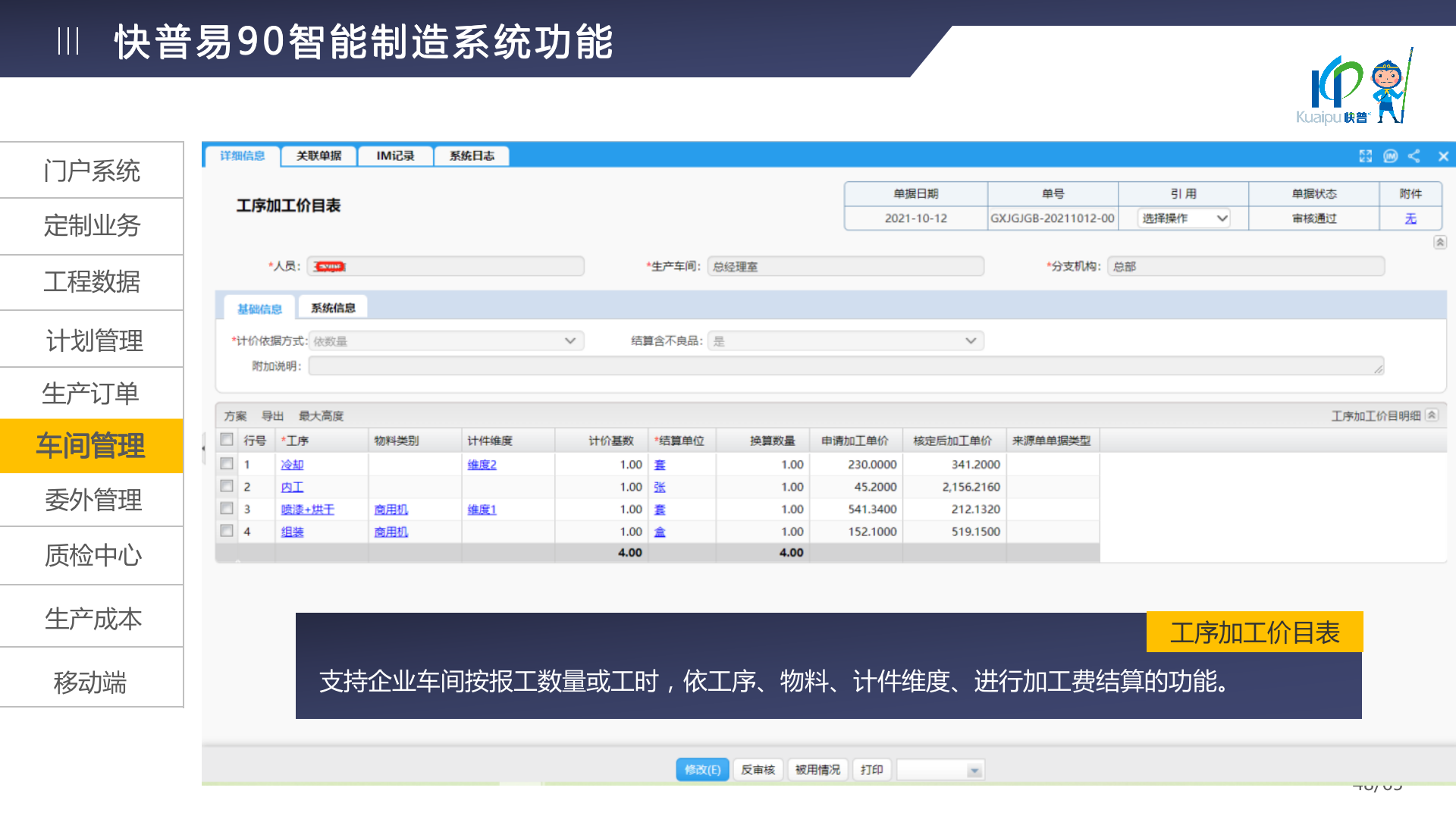
Task: Toggle the select-all checkbox in the grid header
Action: [227, 440]
